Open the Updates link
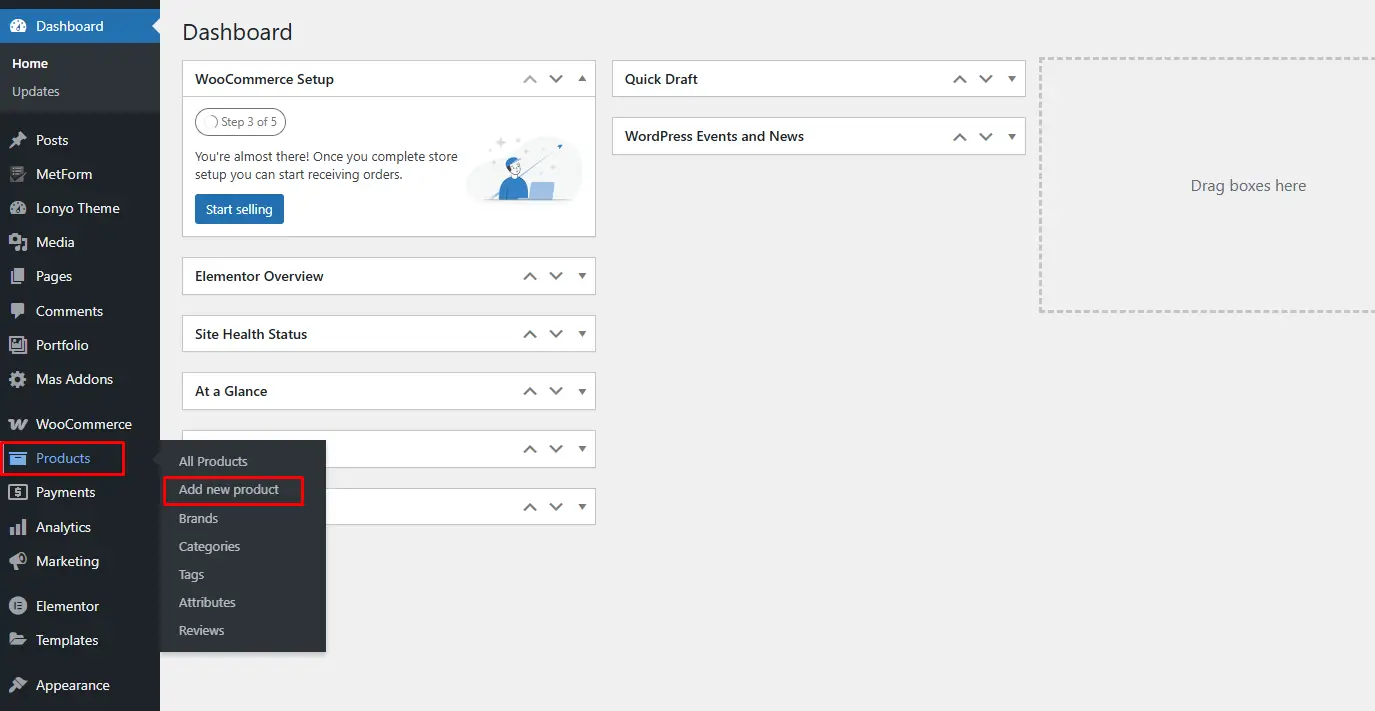This screenshot has width=1375, height=711. click(x=36, y=91)
